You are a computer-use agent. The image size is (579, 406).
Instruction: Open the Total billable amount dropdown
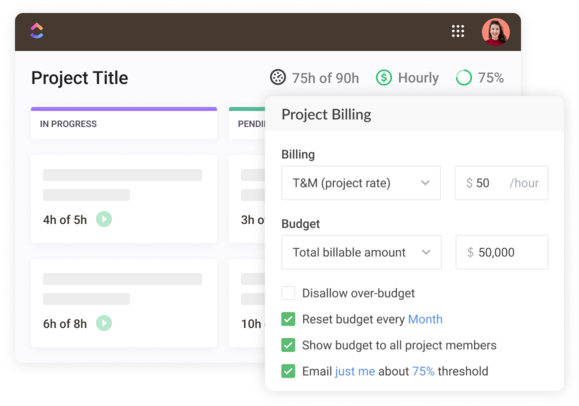[361, 252]
